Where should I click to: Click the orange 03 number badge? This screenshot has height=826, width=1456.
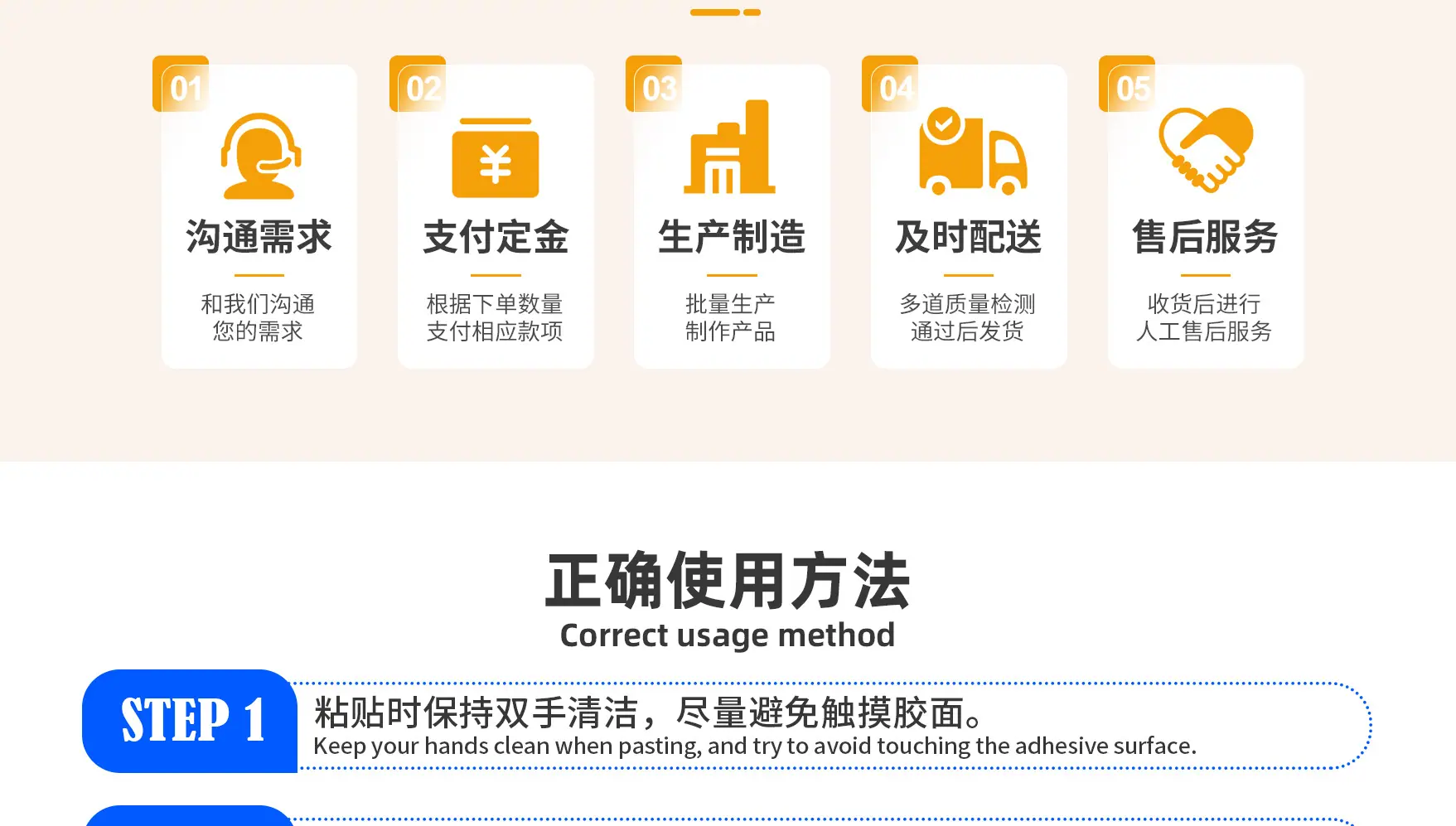coord(654,84)
